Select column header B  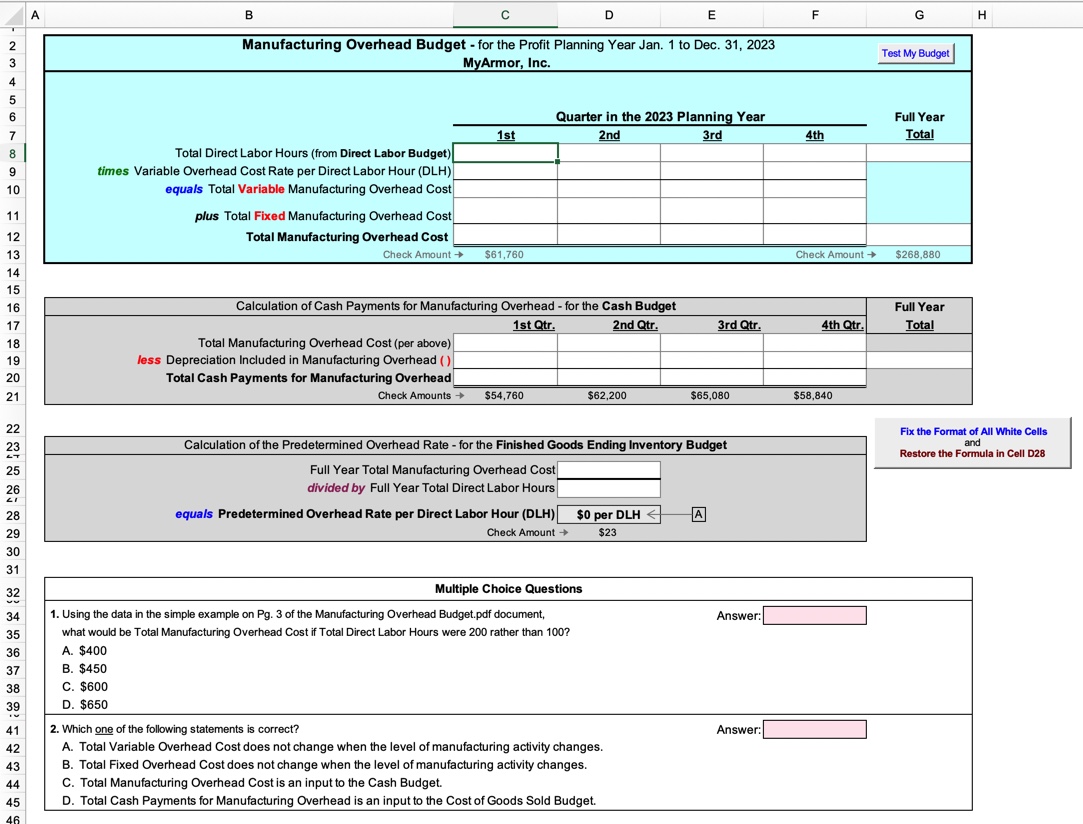pos(247,14)
